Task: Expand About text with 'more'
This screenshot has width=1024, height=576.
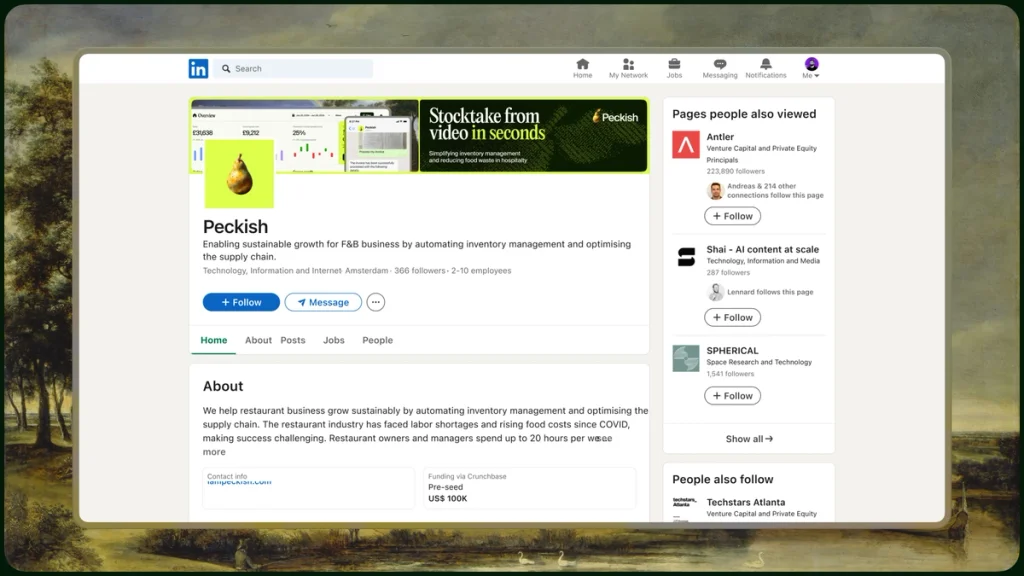Action: click(x=214, y=452)
